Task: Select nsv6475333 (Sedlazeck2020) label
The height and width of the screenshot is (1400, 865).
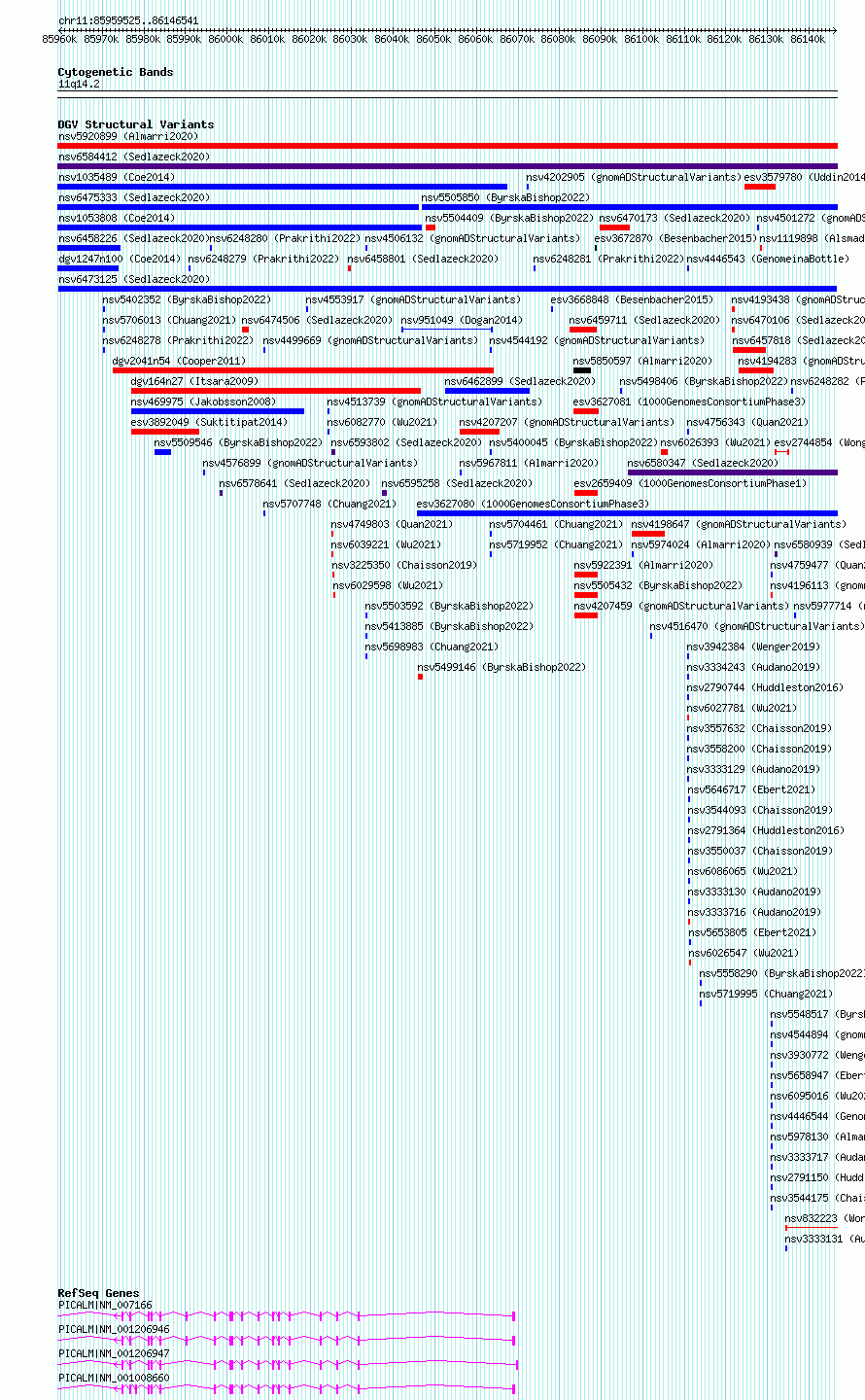Action: [134, 197]
